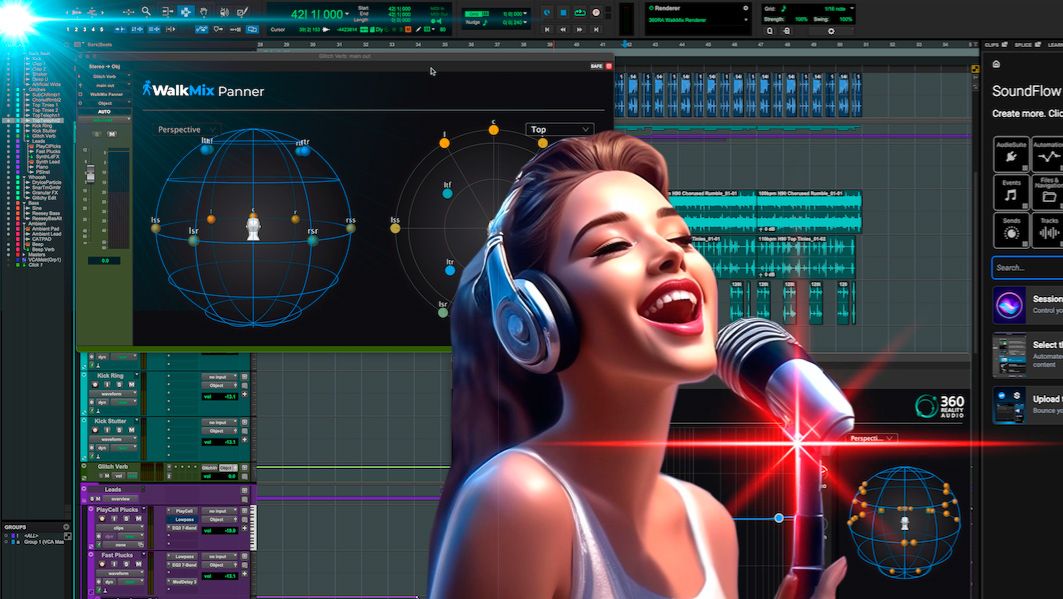This screenshot has height=599, width=1063.
Task: Select the Zoomer magnifier tool
Action: tap(146, 12)
